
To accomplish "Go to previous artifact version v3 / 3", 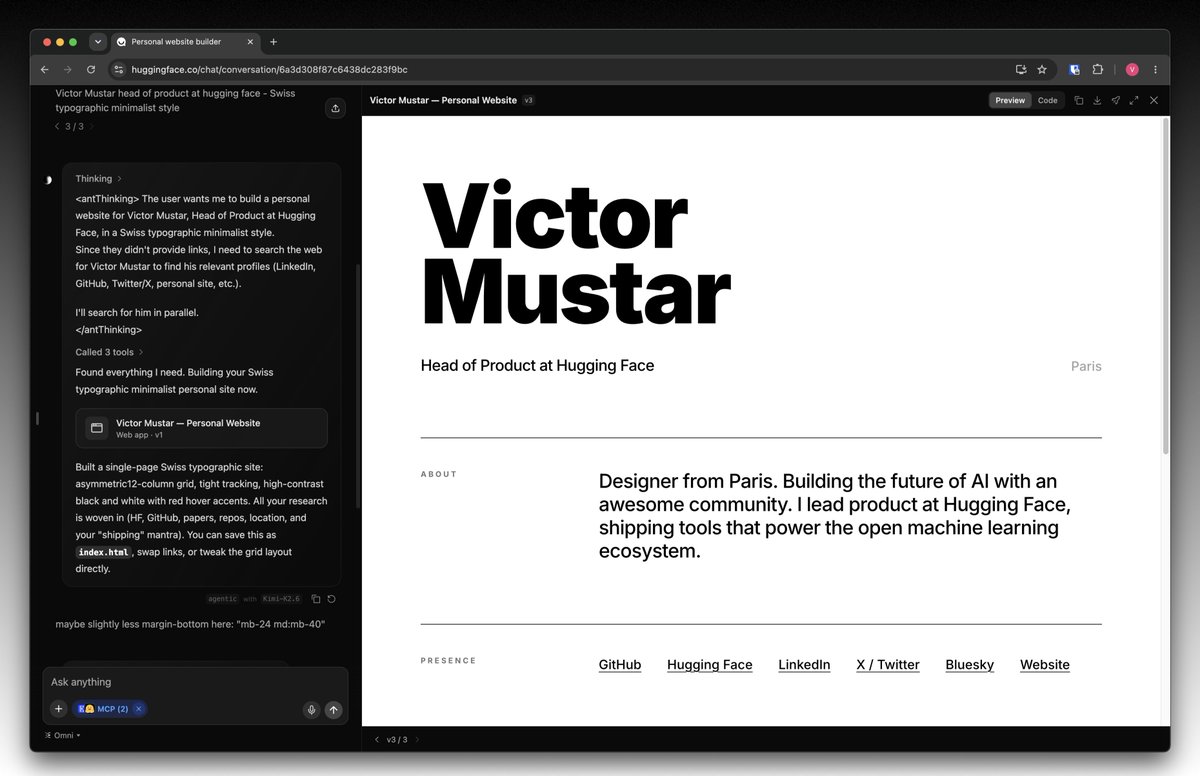I will pyautogui.click(x=377, y=740).
